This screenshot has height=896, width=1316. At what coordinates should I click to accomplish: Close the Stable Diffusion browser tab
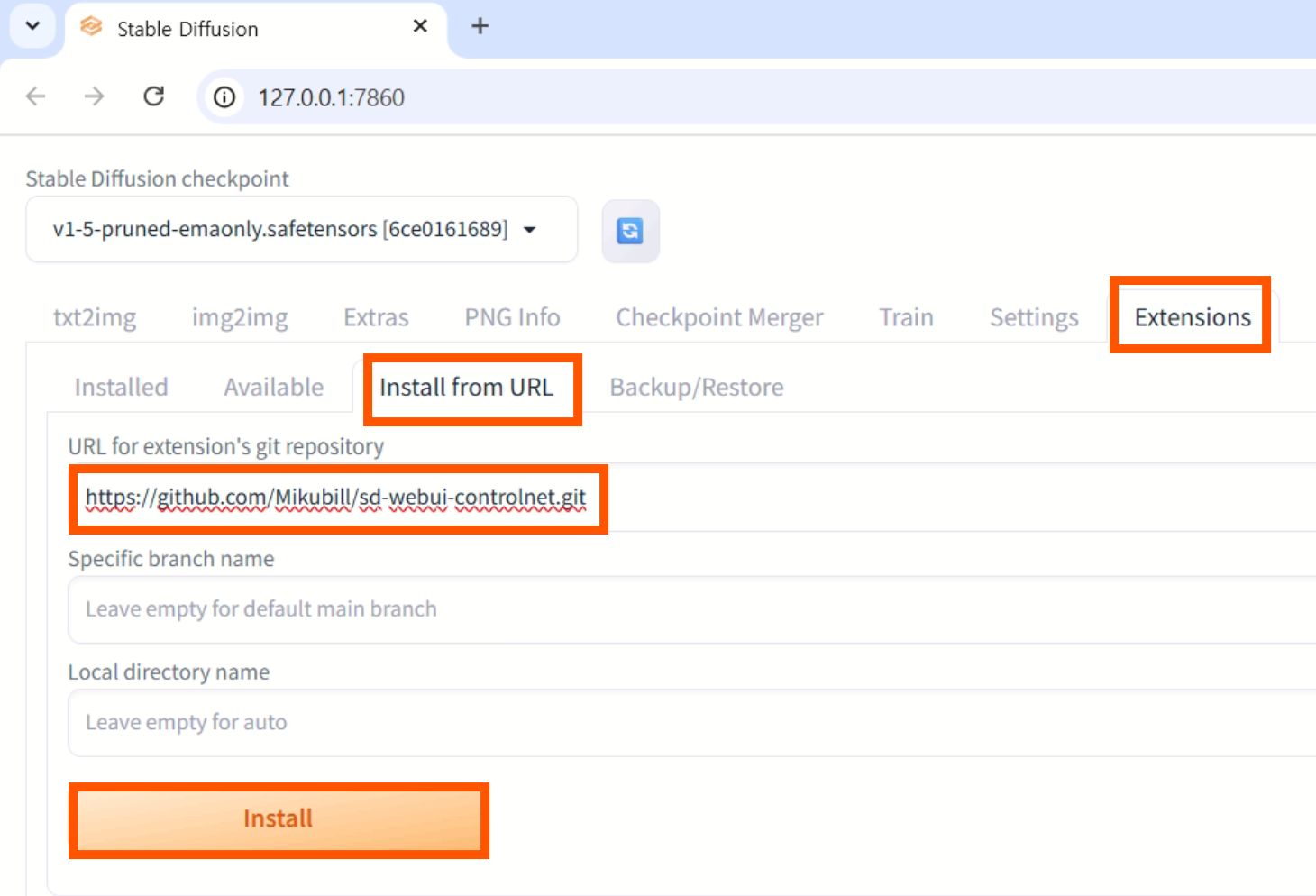420,26
